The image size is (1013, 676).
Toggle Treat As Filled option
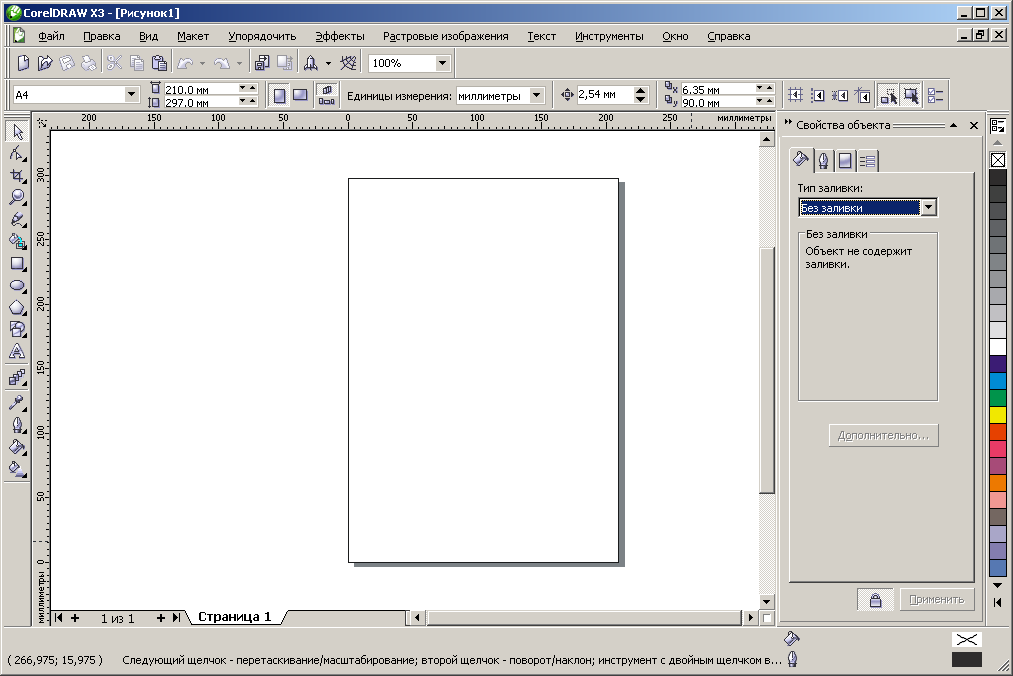pos(911,96)
